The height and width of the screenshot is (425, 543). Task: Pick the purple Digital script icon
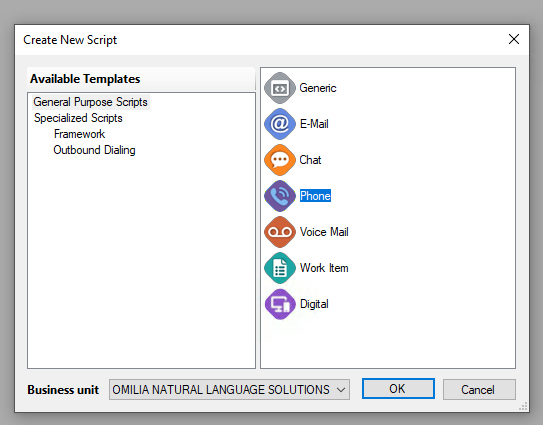pos(280,304)
